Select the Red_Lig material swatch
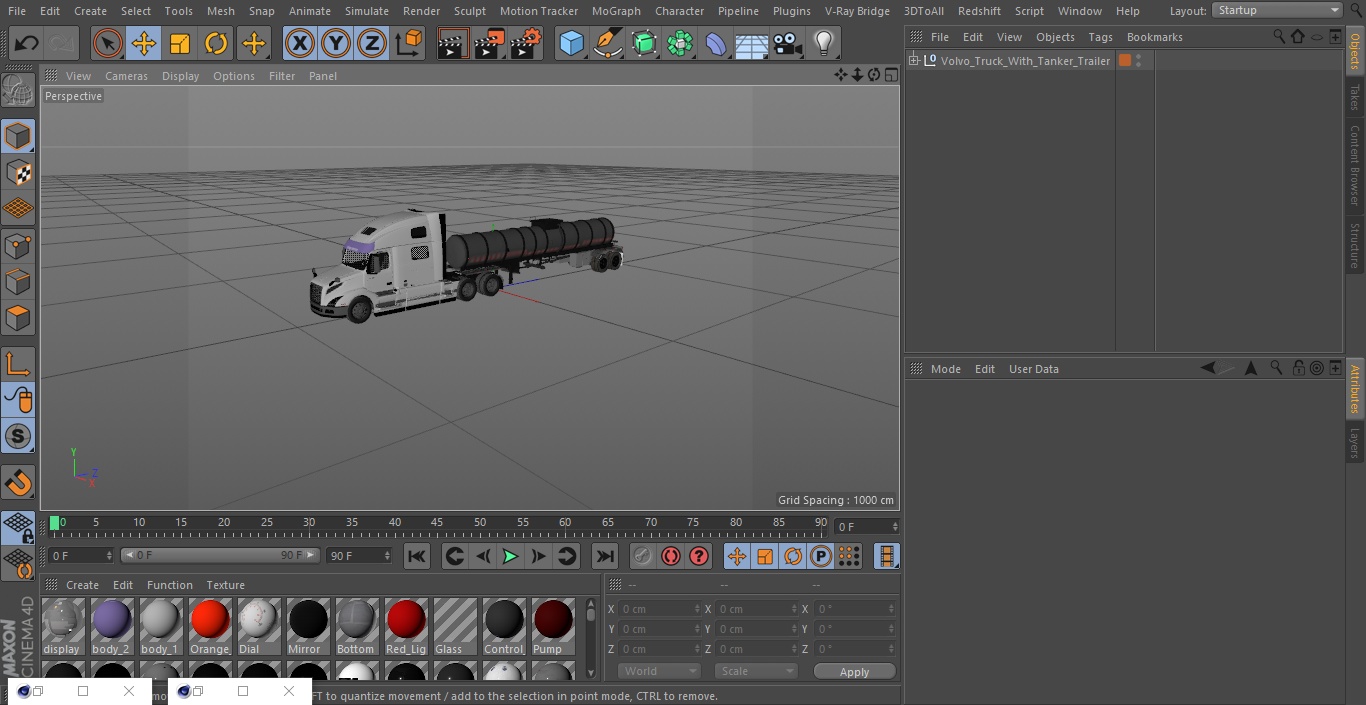The width and height of the screenshot is (1366, 705). pos(406,626)
